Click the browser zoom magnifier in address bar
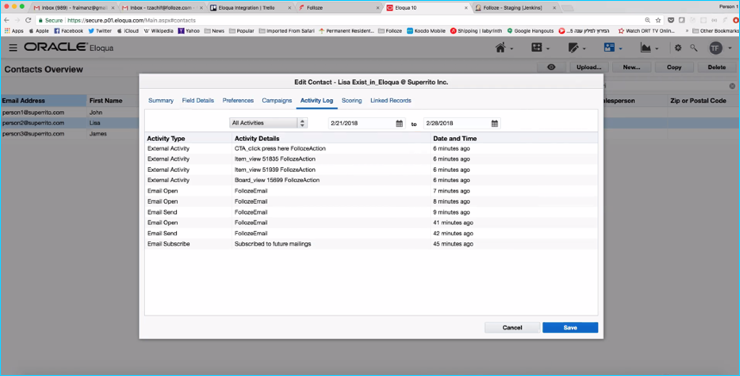Screen dimensions: 740x376 point(647,20)
